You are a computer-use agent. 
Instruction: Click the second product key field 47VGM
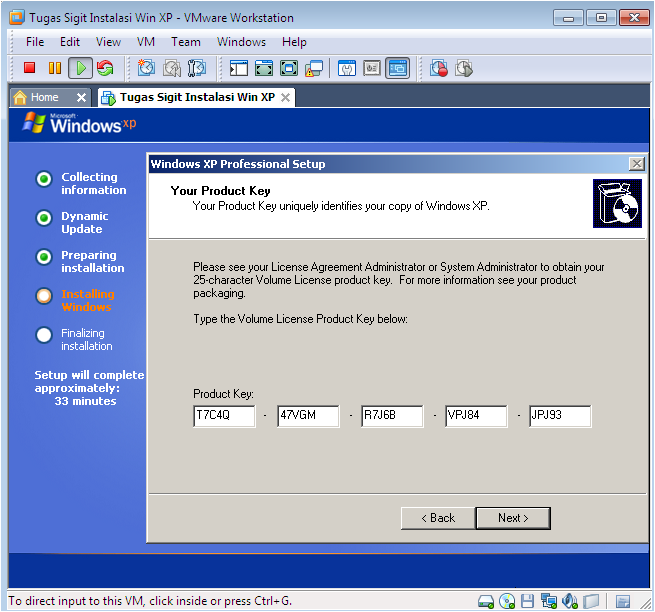[308, 416]
